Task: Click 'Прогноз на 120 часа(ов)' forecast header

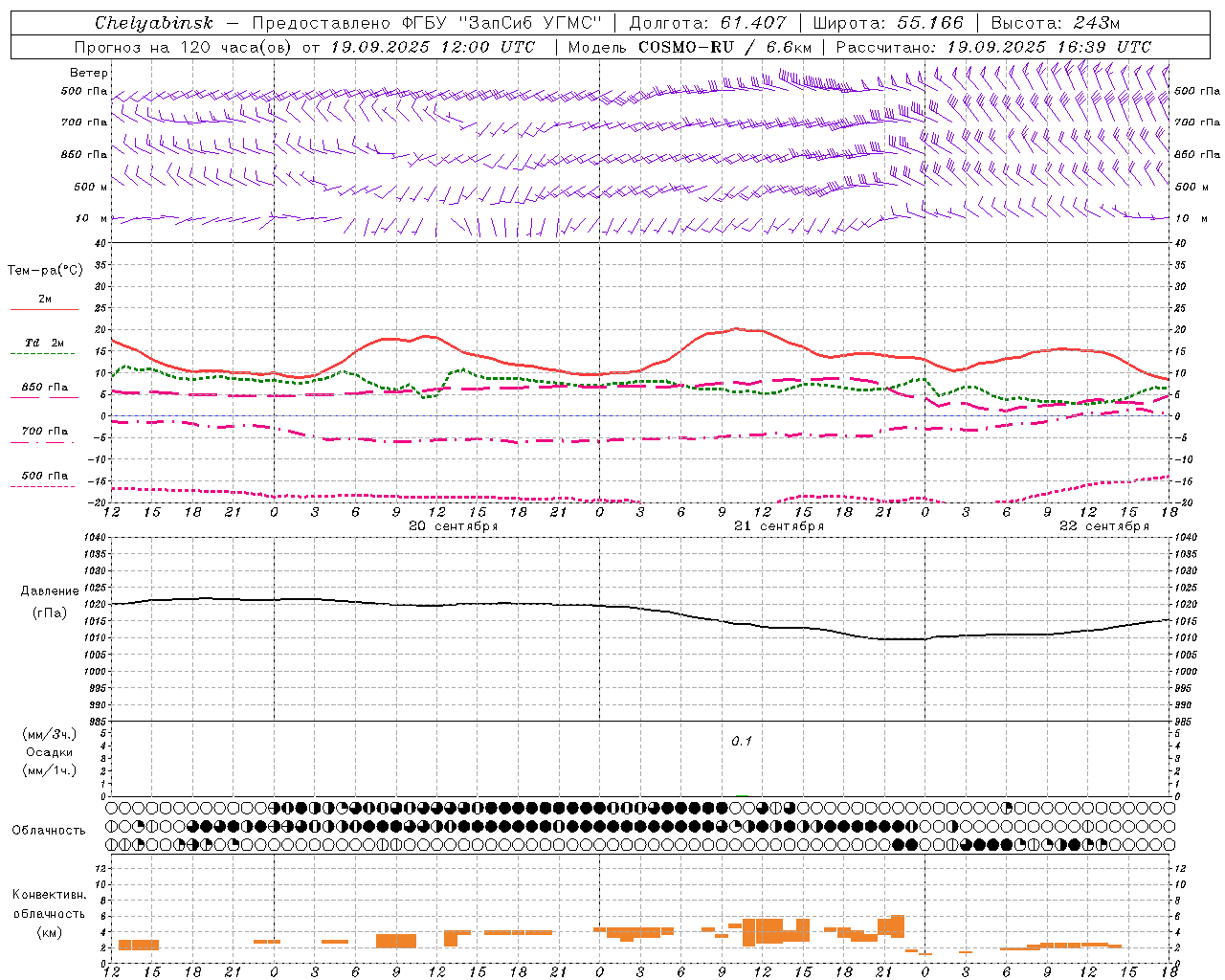Action: tap(185, 47)
